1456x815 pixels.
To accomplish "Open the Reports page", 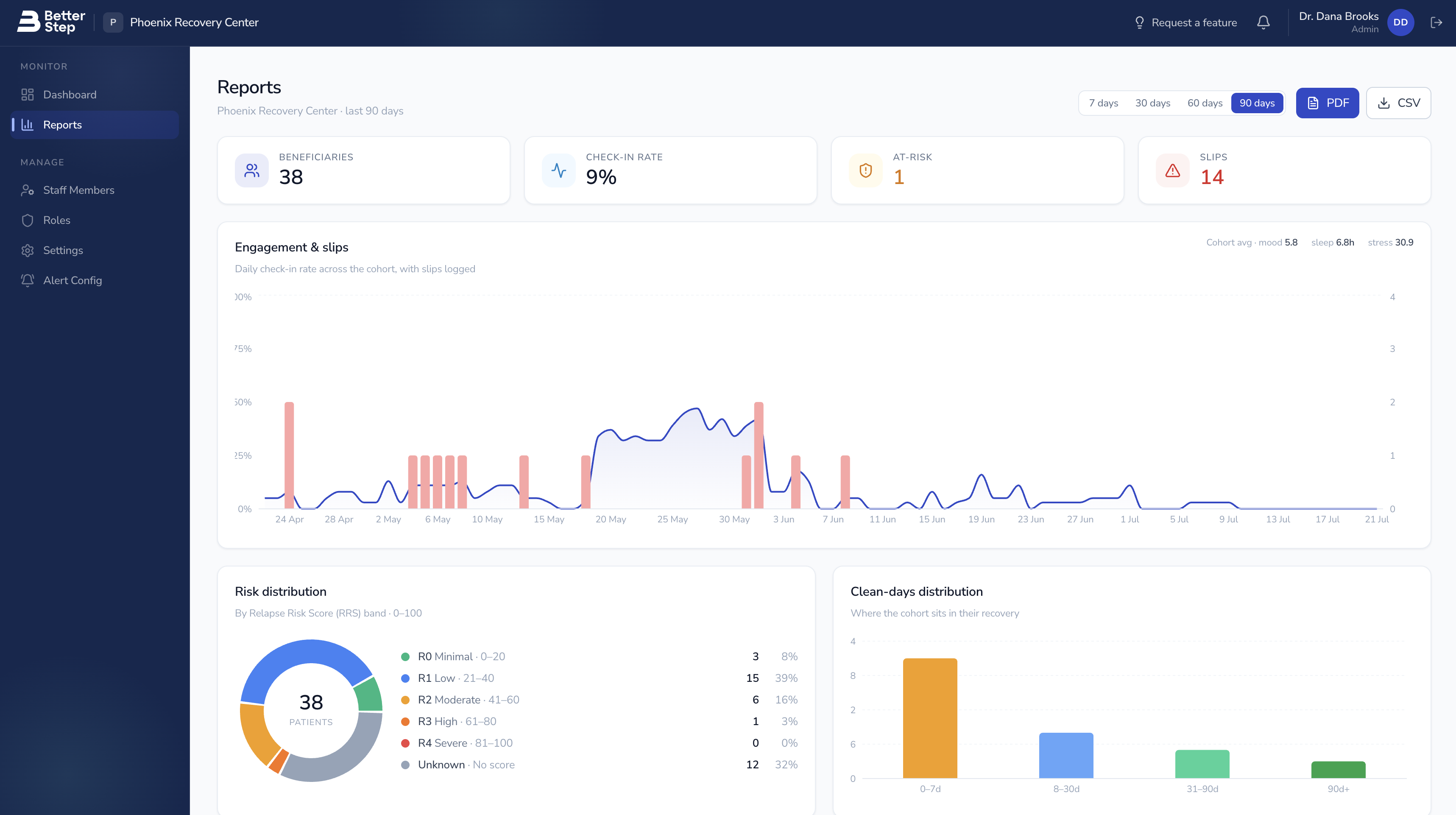I will pyautogui.click(x=95, y=124).
